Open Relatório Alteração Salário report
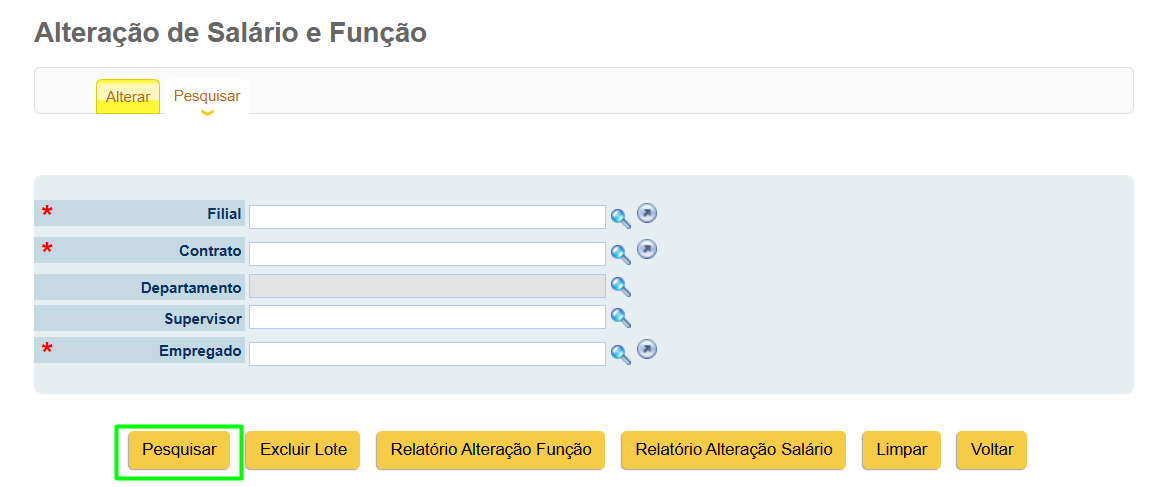Viewport: 1169px width, 487px height. click(734, 450)
